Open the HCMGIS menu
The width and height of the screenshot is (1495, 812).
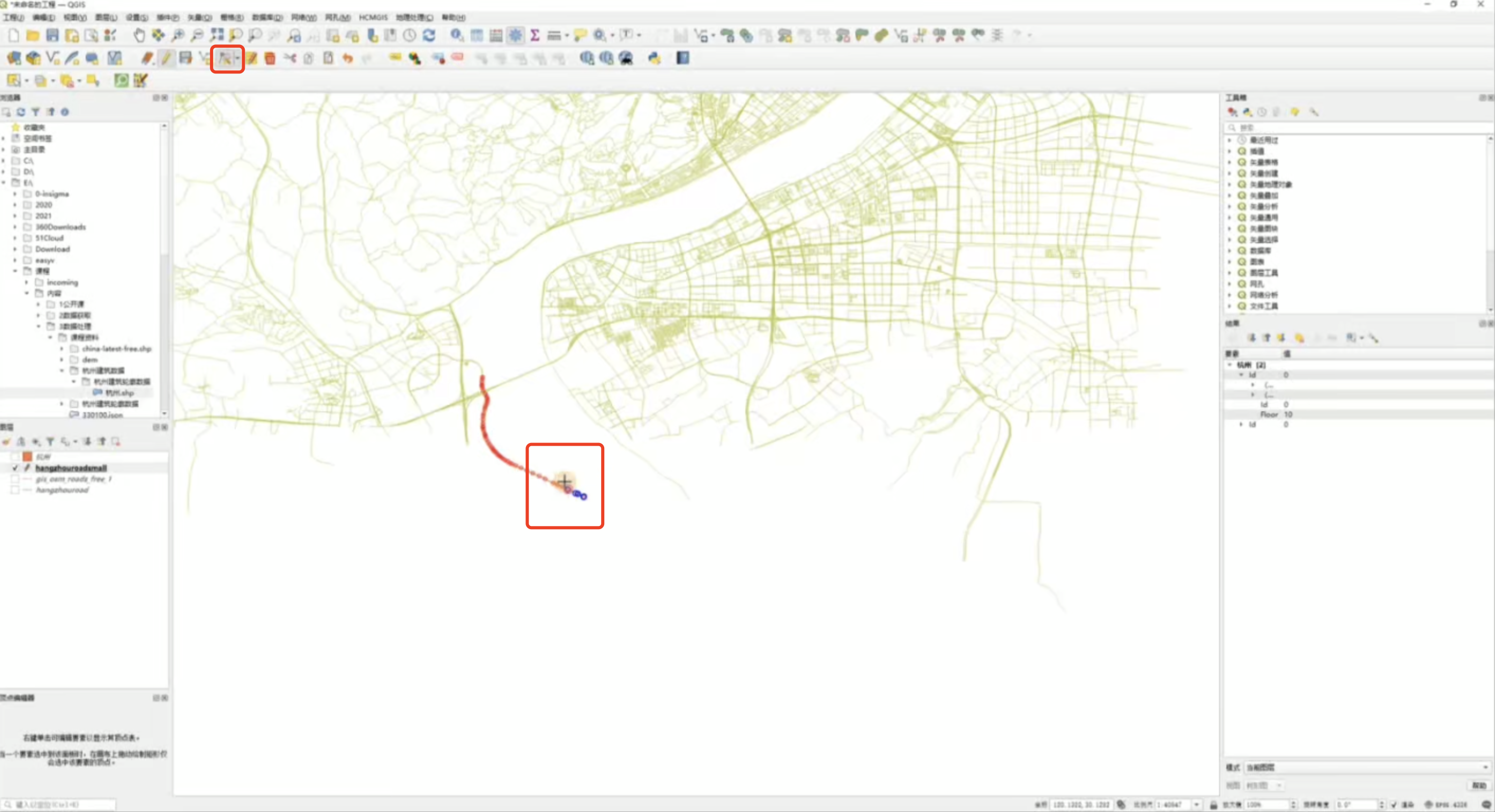[x=373, y=17]
